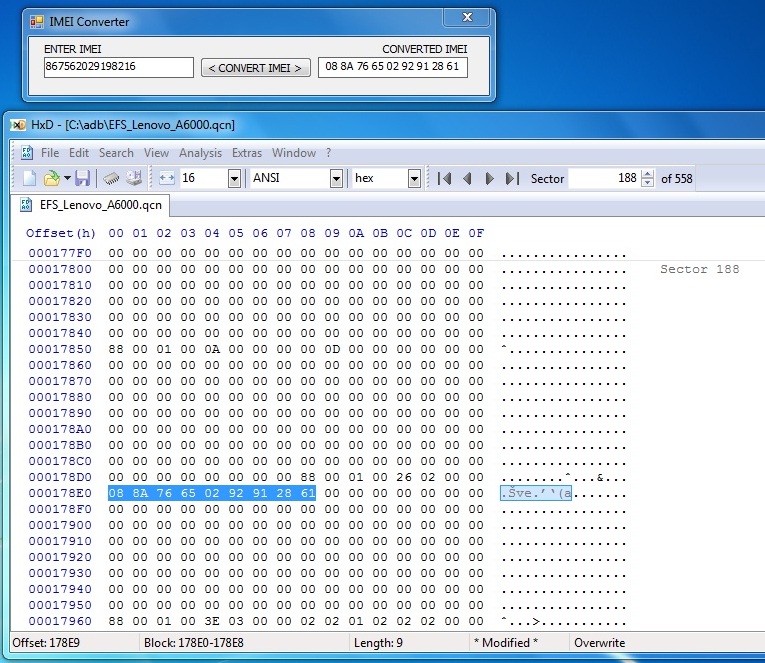Increment the Sector number spinner
This screenshot has width=765, height=663.
(647, 174)
